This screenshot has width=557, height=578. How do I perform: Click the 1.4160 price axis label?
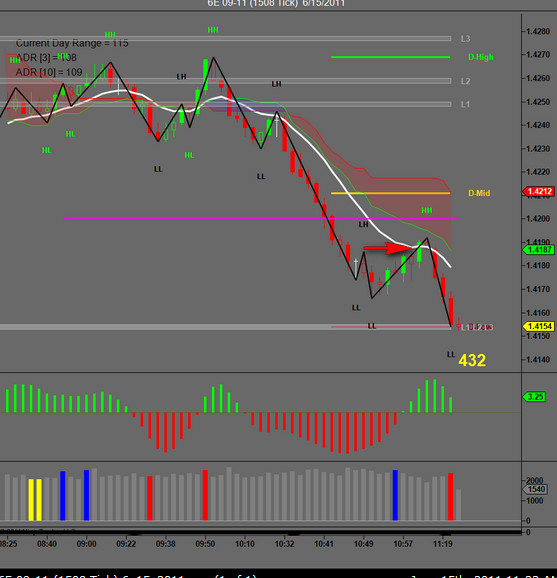(538, 313)
